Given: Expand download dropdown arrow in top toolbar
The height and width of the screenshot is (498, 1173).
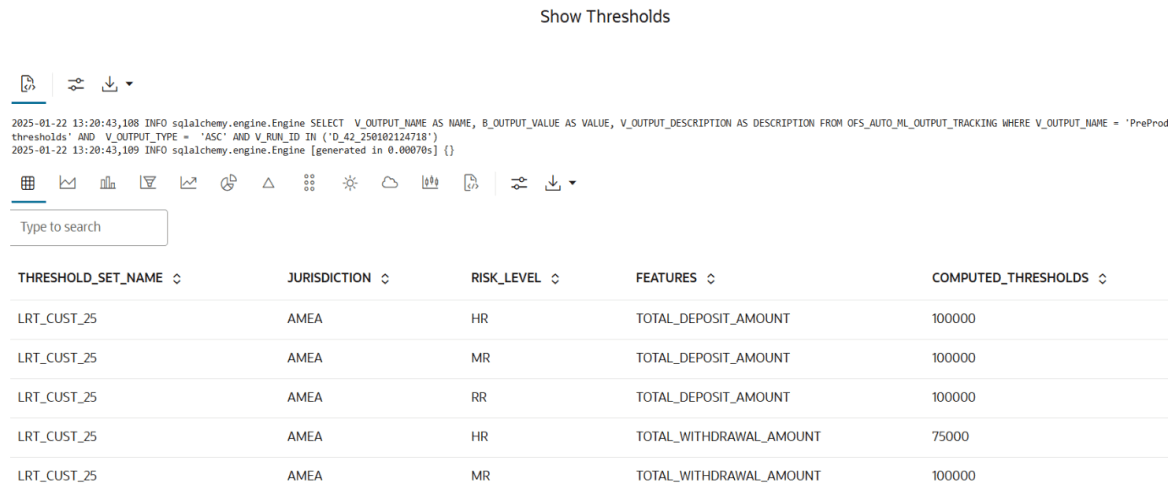Looking at the screenshot, I should click(129, 84).
